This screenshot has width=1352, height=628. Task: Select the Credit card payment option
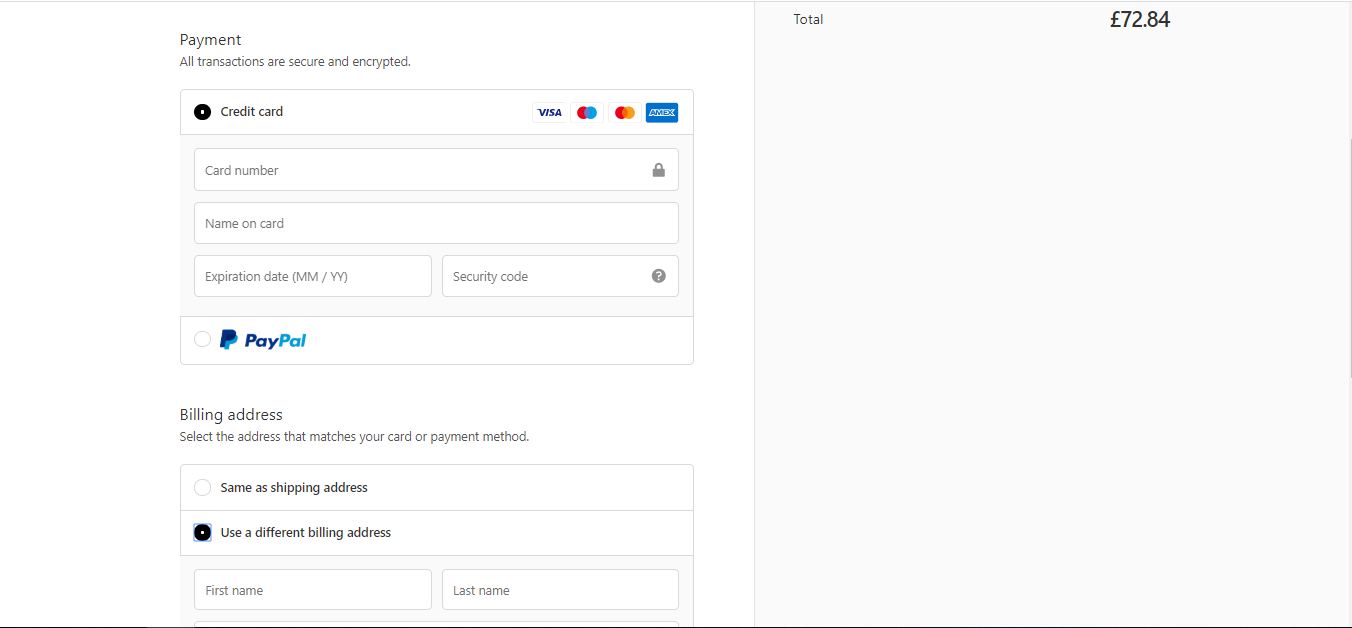[x=203, y=112]
